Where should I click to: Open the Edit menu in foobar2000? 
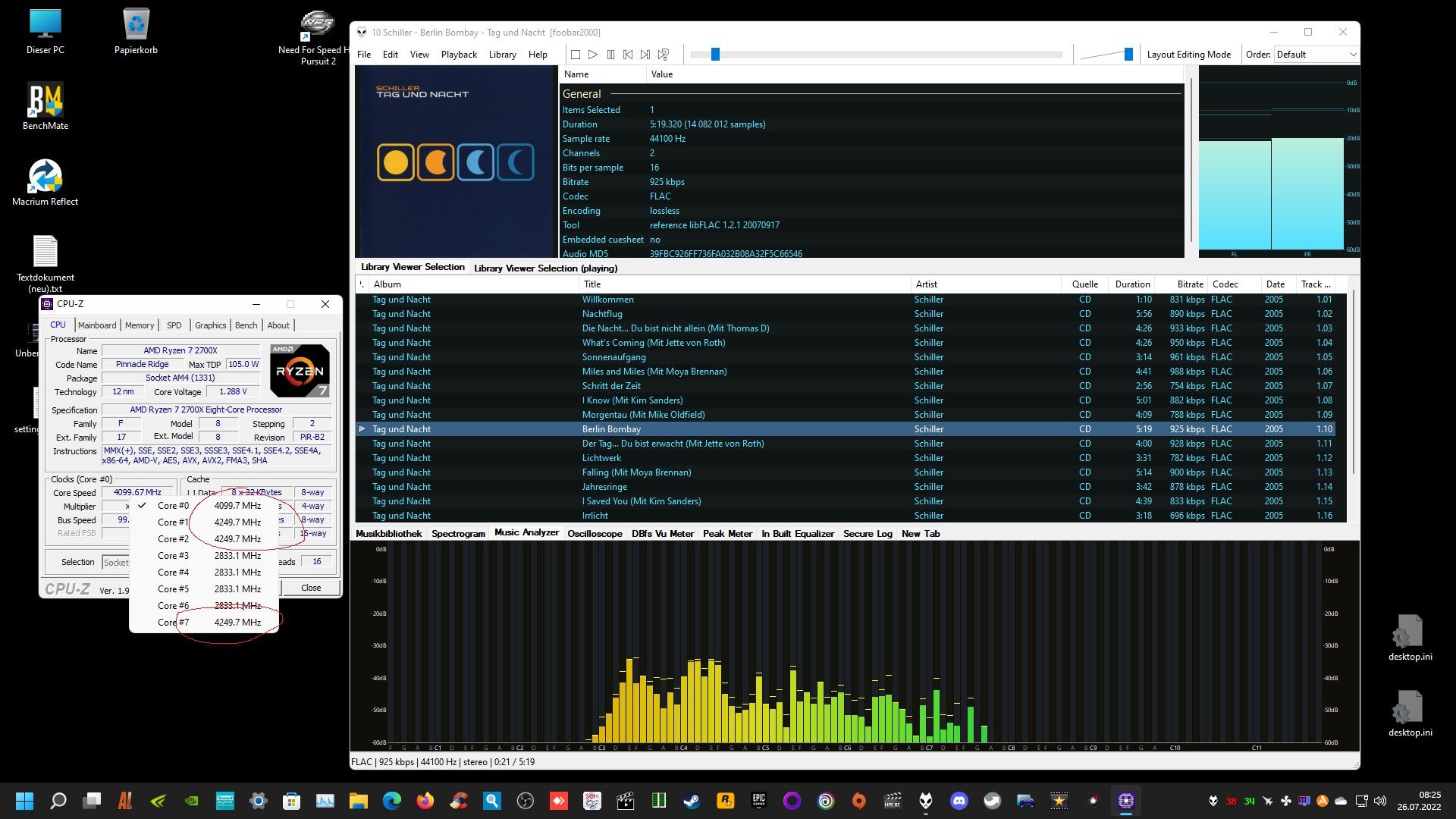[x=391, y=55]
